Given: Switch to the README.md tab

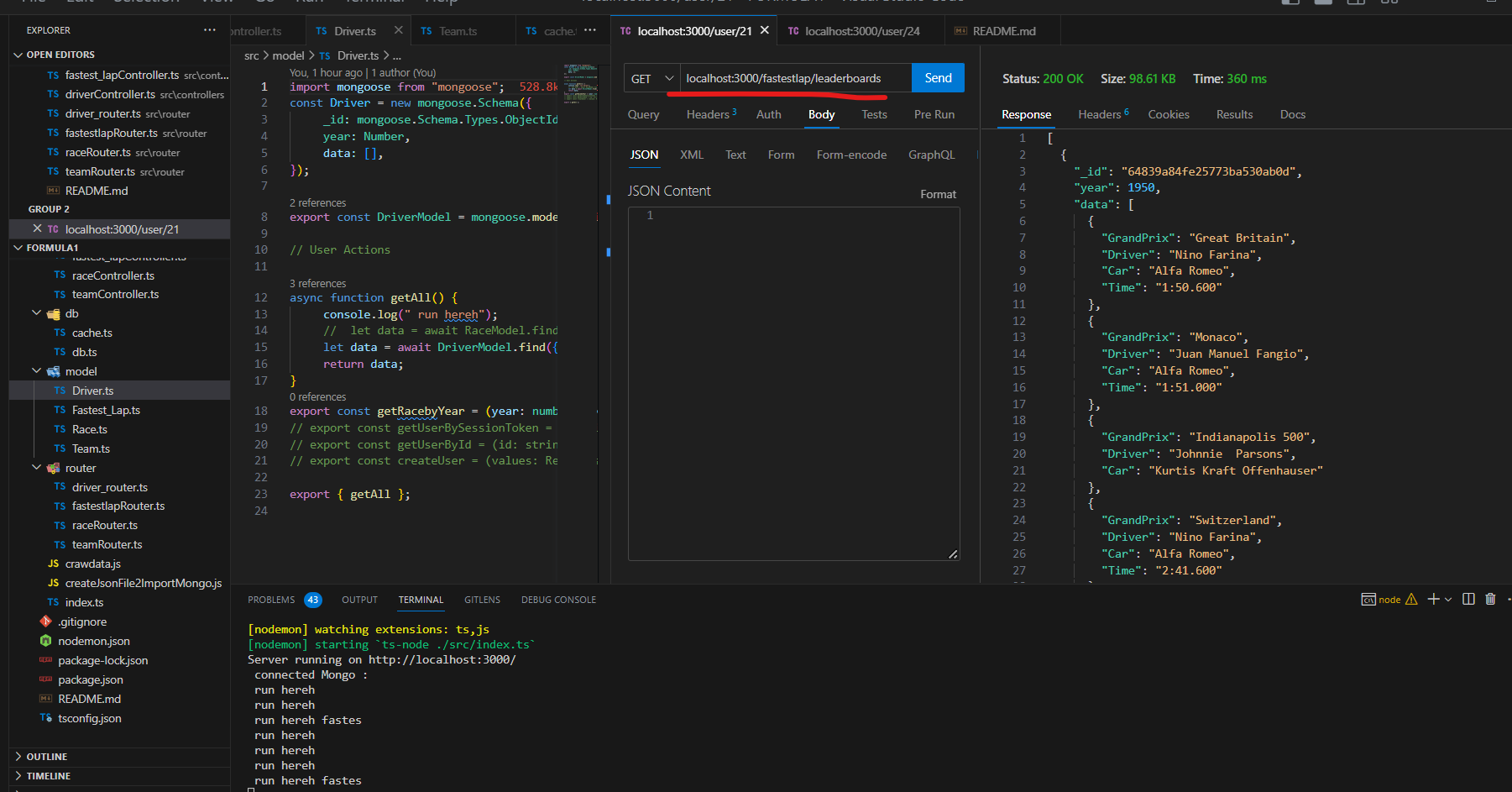Looking at the screenshot, I should pos(1002,30).
